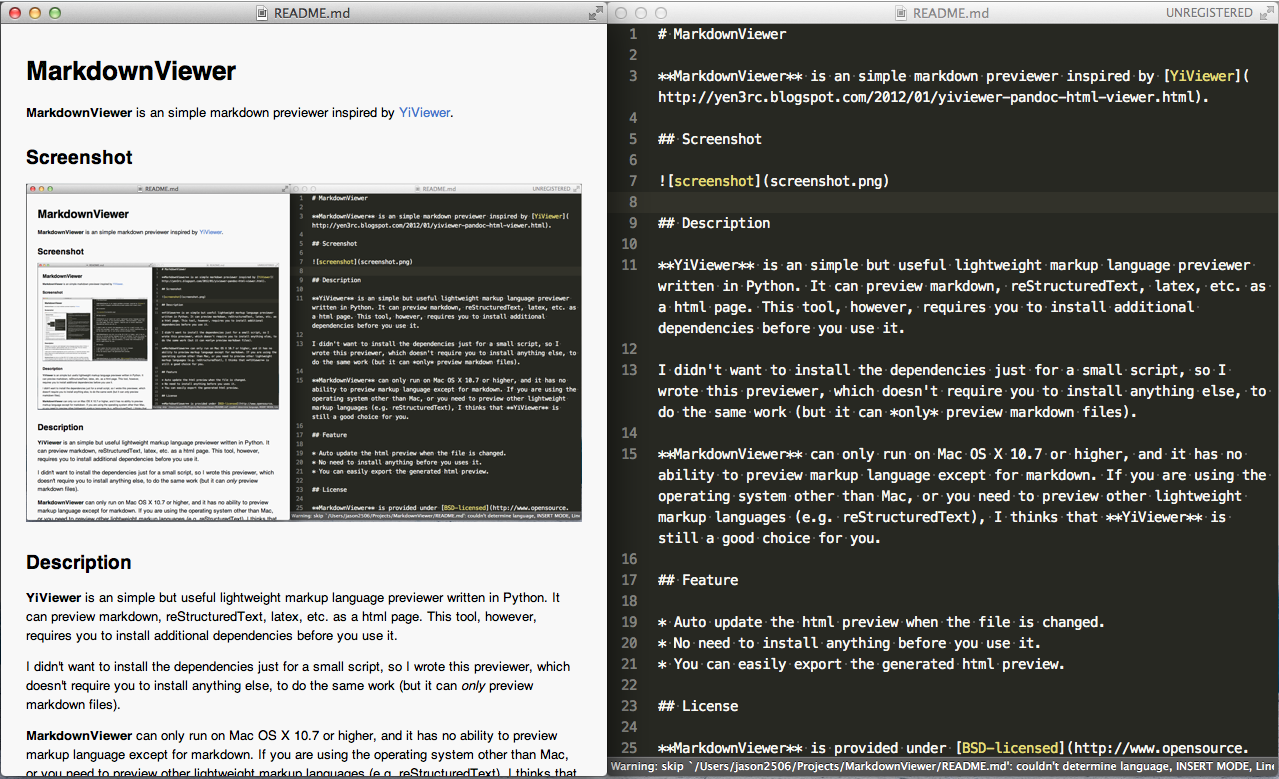
Task: Click gutter line number 8 in the editor
Action: click(632, 202)
